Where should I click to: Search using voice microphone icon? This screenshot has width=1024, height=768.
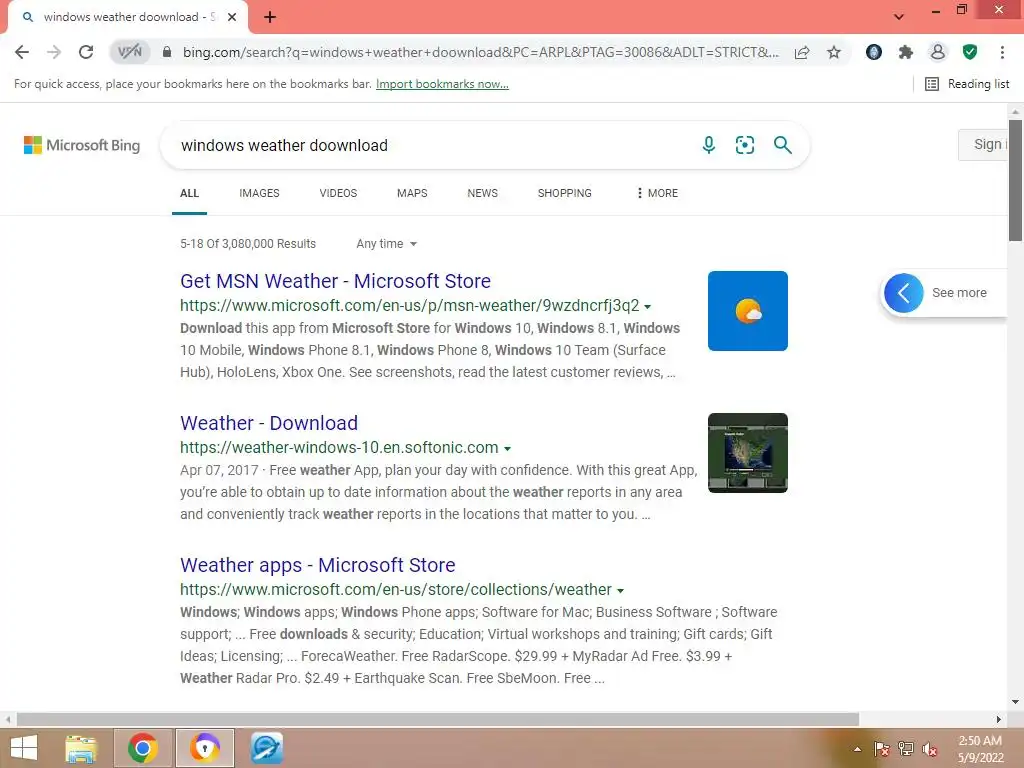point(709,145)
